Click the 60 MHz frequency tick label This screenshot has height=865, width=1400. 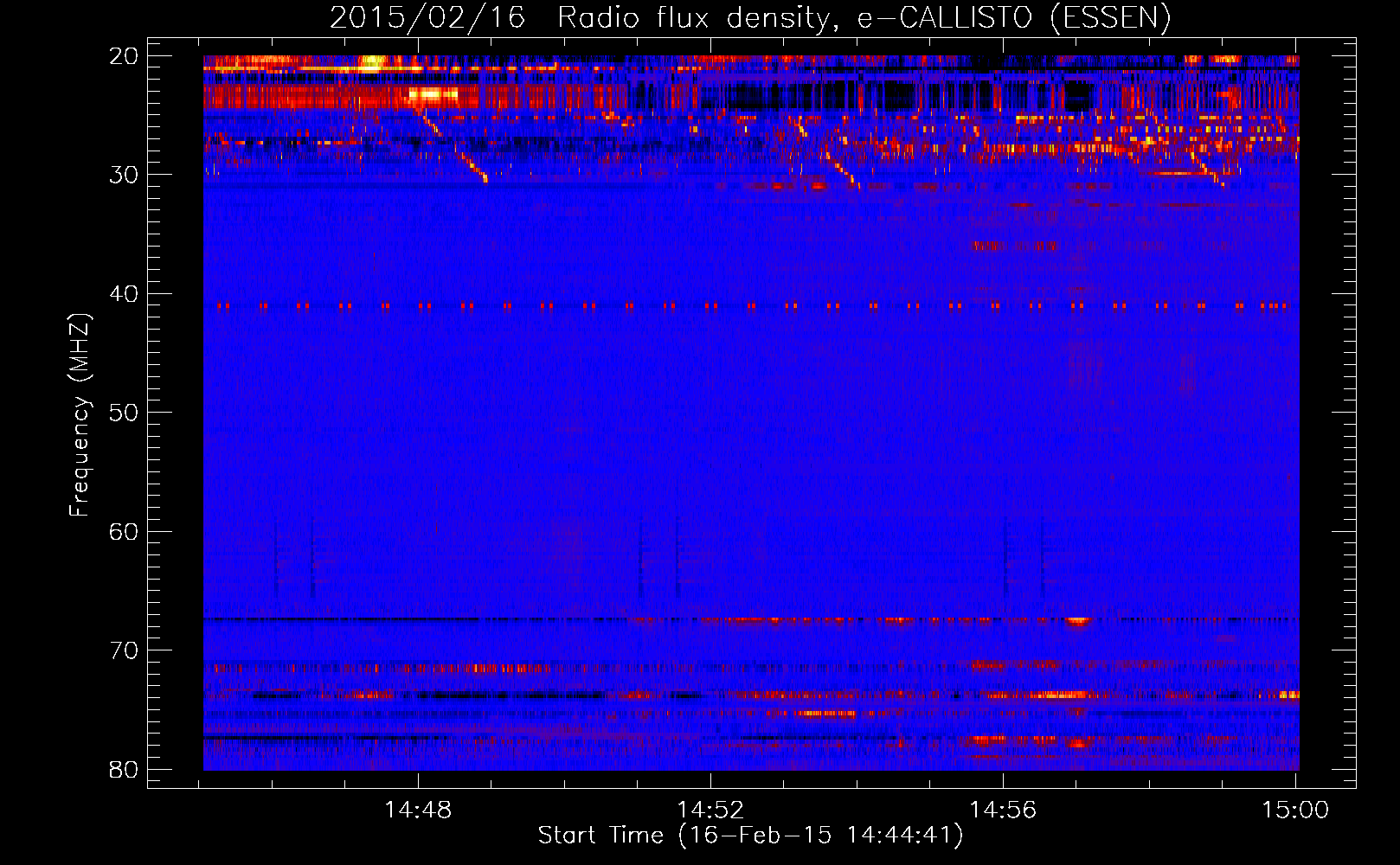click(124, 532)
